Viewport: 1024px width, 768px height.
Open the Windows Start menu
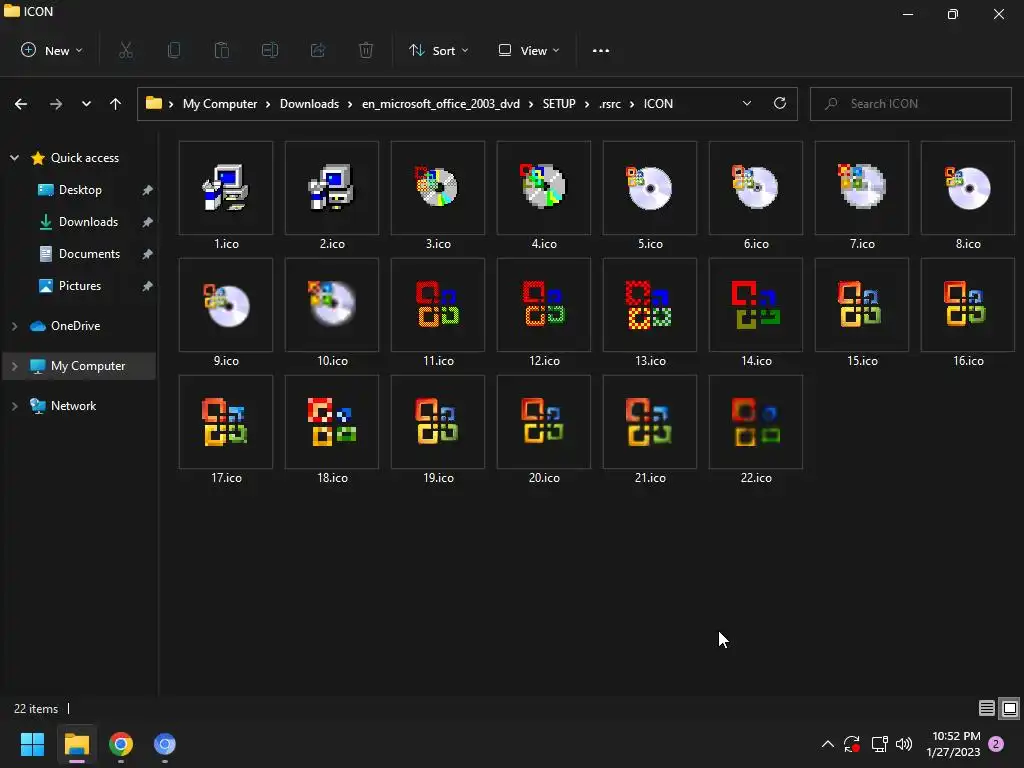point(32,744)
